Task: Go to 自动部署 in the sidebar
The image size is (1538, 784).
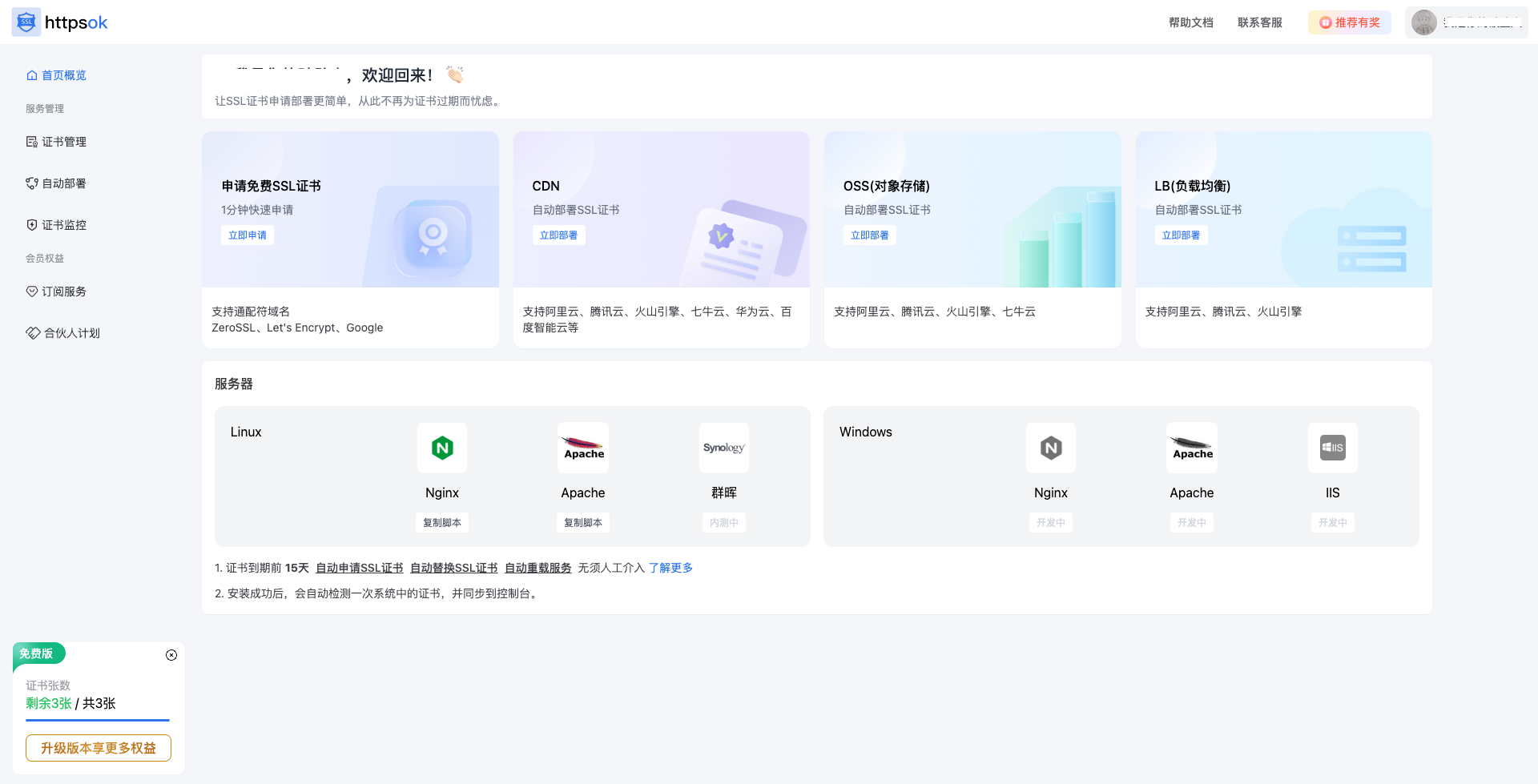Action: [64, 183]
